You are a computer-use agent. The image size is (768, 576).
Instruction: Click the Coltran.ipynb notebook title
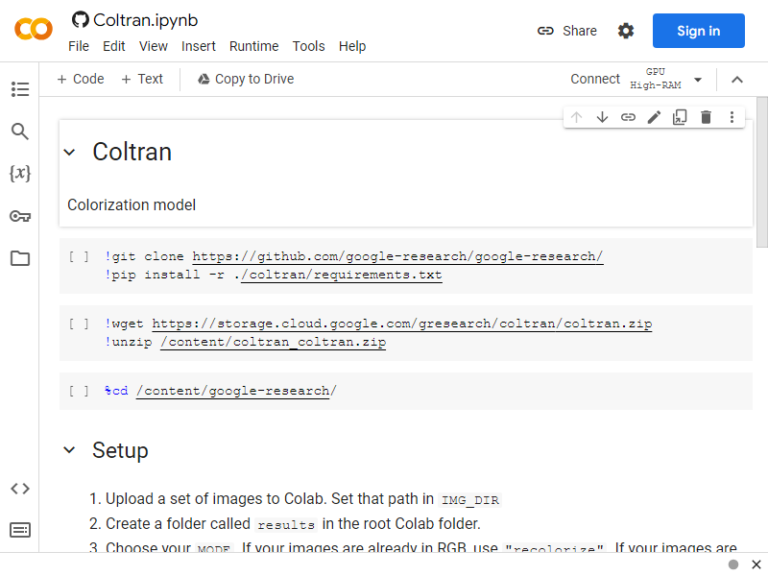[145, 20]
